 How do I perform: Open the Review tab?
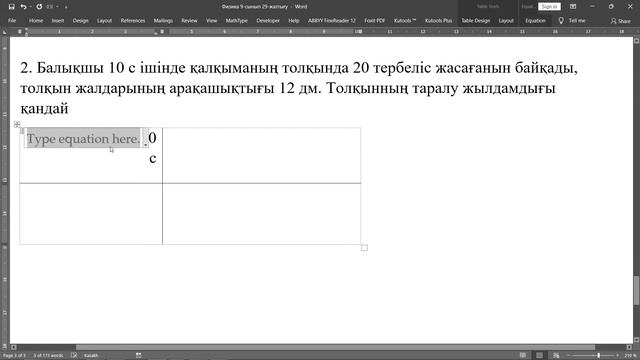(x=189, y=20)
